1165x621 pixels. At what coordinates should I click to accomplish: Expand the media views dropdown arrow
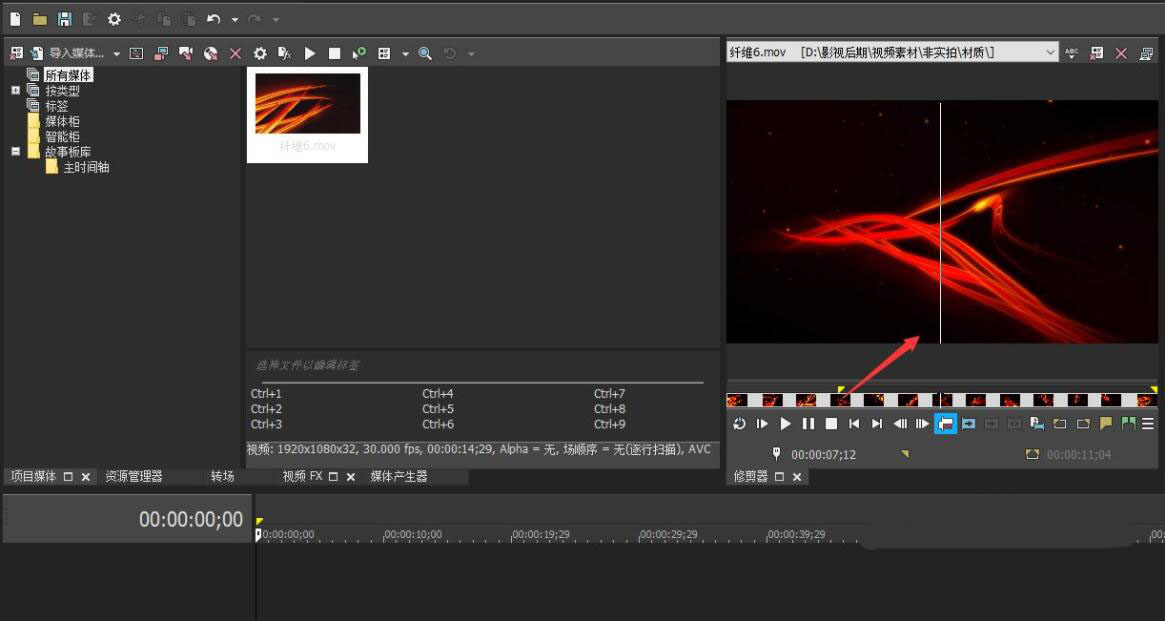coord(405,53)
